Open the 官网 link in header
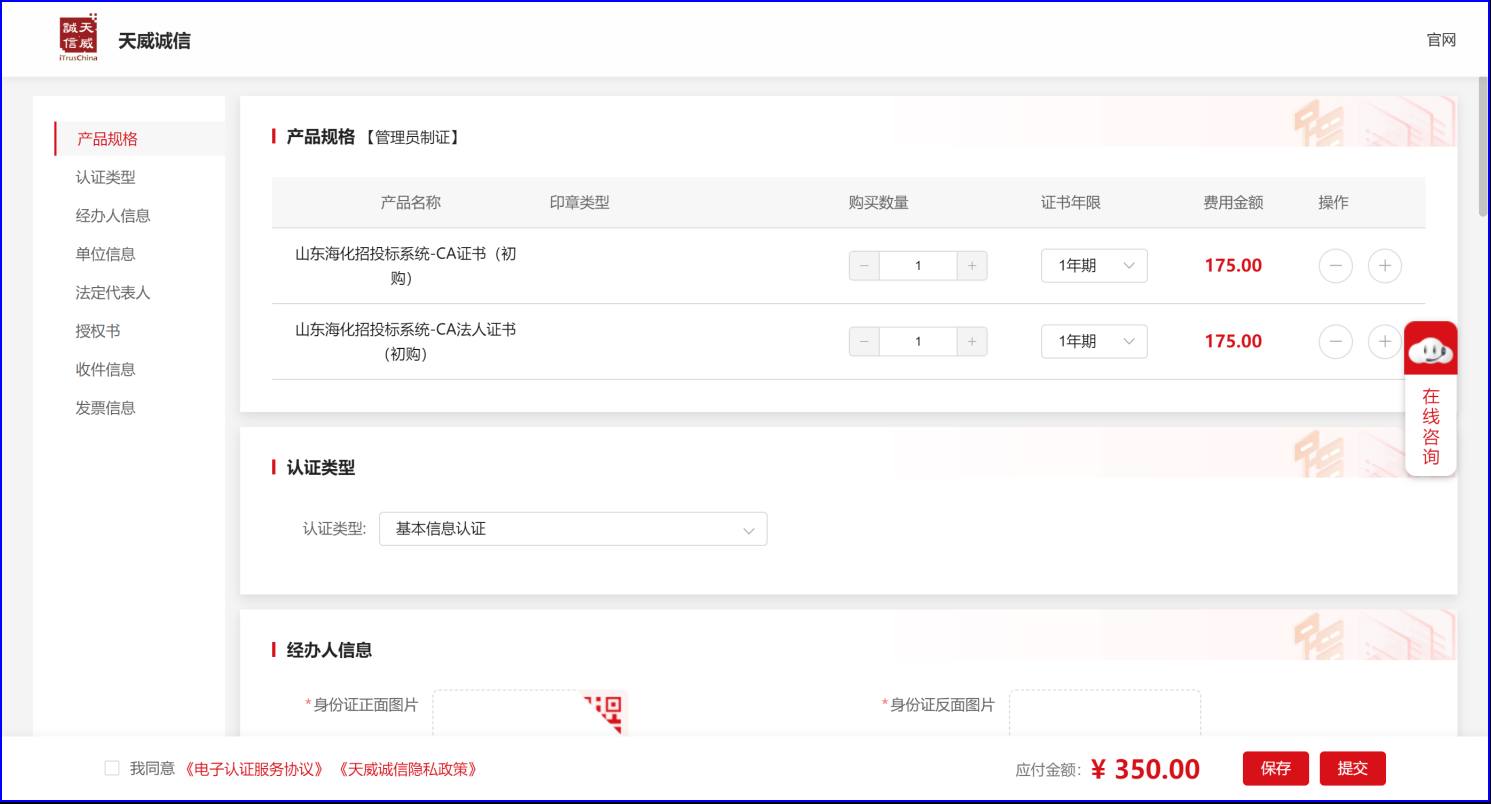The image size is (1491, 804). click(1441, 40)
